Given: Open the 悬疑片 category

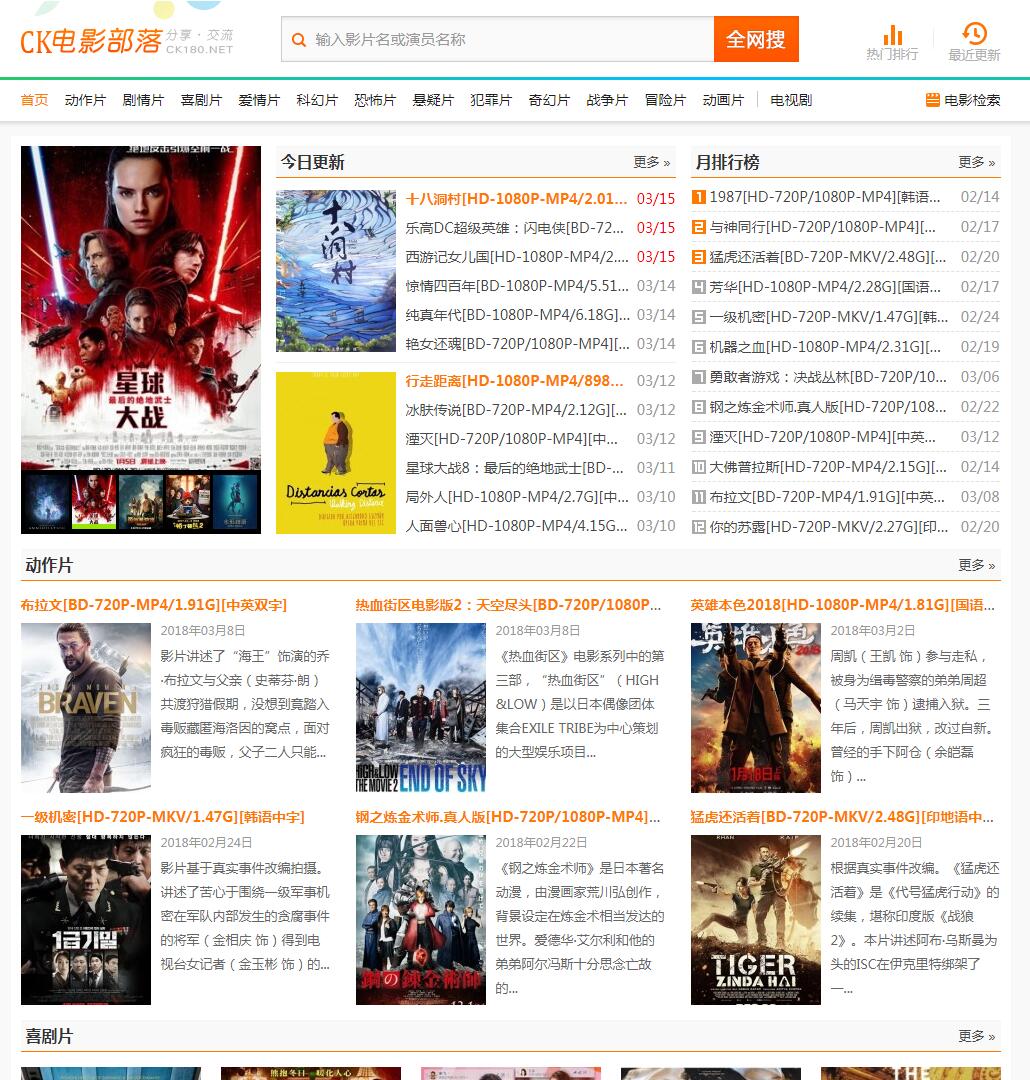Looking at the screenshot, I should [433, 100].
